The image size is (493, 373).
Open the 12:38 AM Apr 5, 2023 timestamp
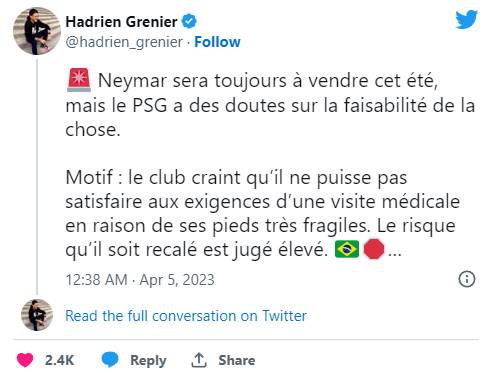[x=140, y=279]
